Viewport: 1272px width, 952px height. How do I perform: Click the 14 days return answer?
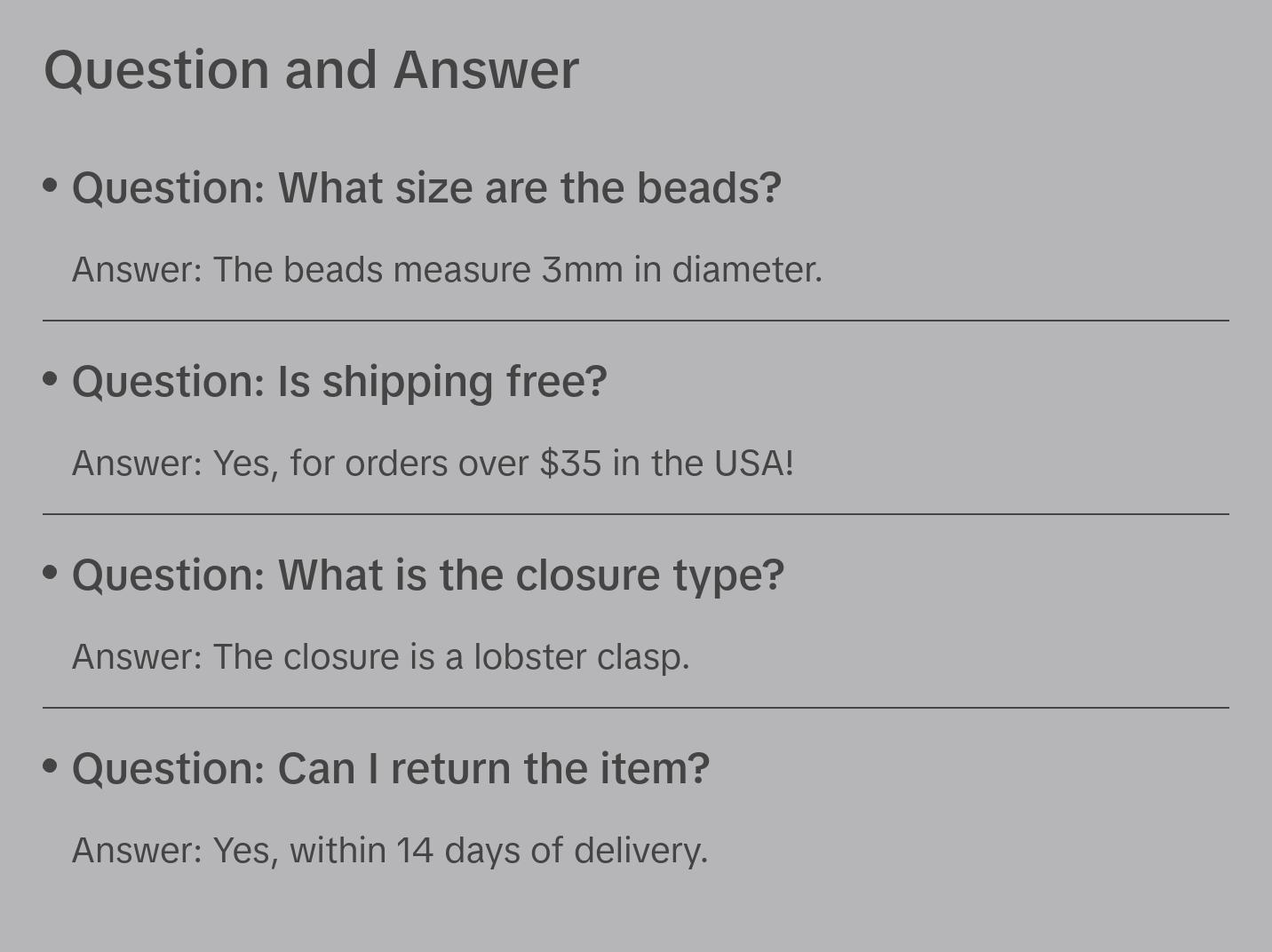tap(390, 851)
